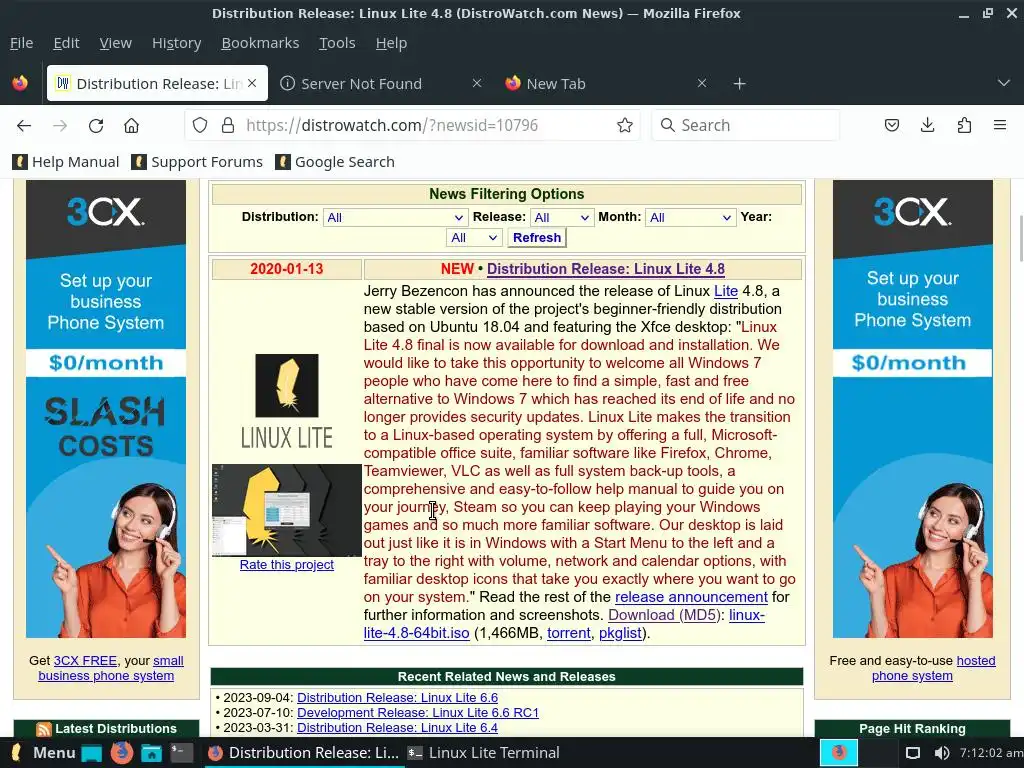Open the Help Manual bookmark

coord(67,162)
